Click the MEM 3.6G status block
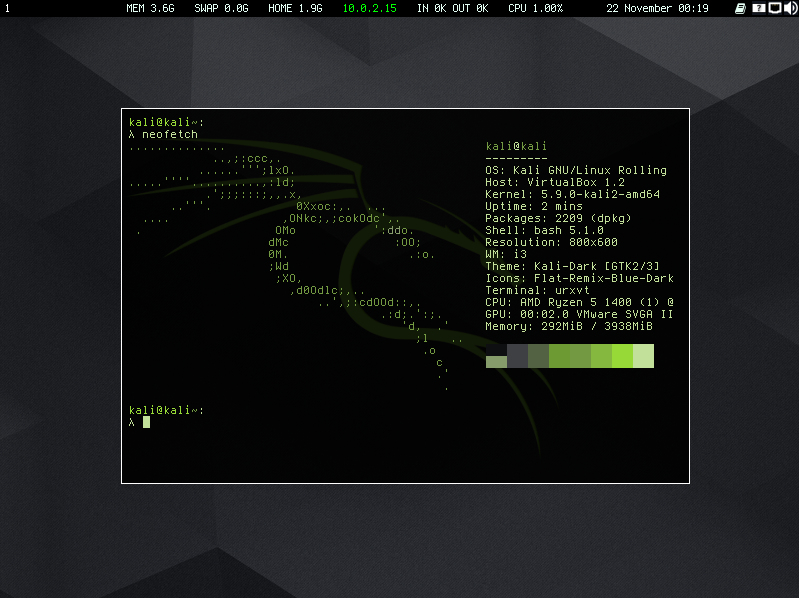 click(x=150, y=8)
